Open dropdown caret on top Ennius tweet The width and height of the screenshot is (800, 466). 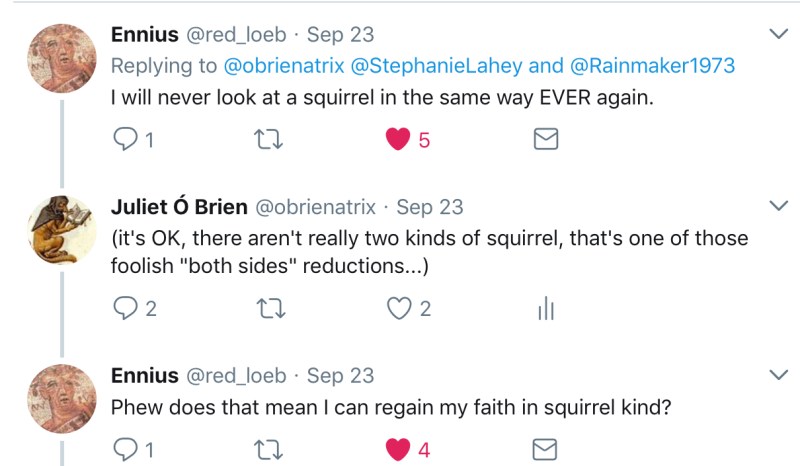pos(778,35)
